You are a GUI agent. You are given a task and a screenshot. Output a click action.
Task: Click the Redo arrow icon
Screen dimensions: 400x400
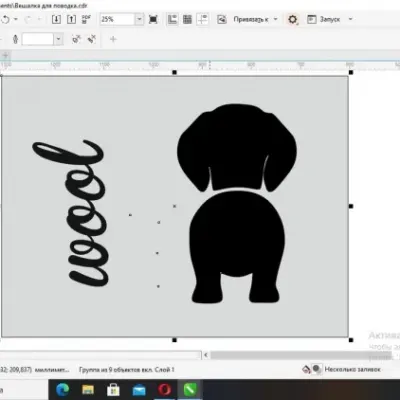coord(28,20)
